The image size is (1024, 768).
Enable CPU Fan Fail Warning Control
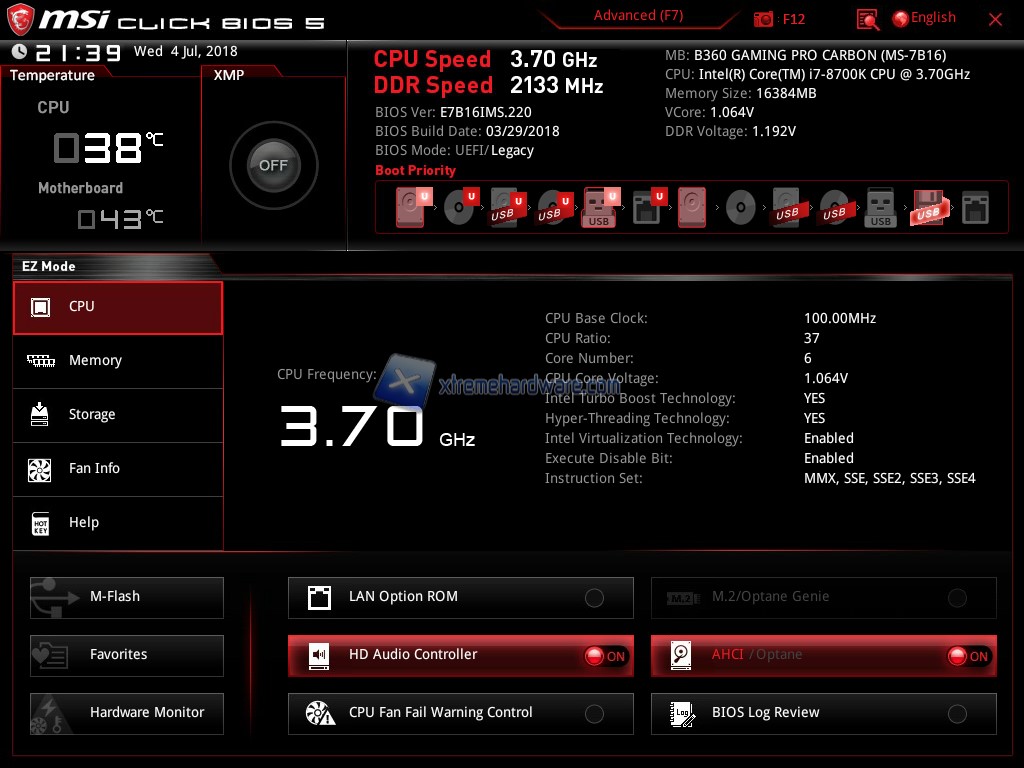click(x=594, y=714)
